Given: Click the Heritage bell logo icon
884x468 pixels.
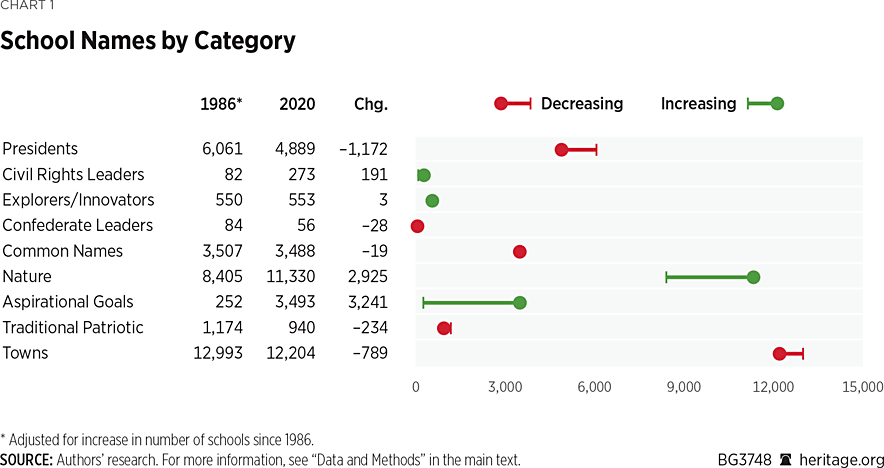Looking at the screenshot, I should 787,460.
